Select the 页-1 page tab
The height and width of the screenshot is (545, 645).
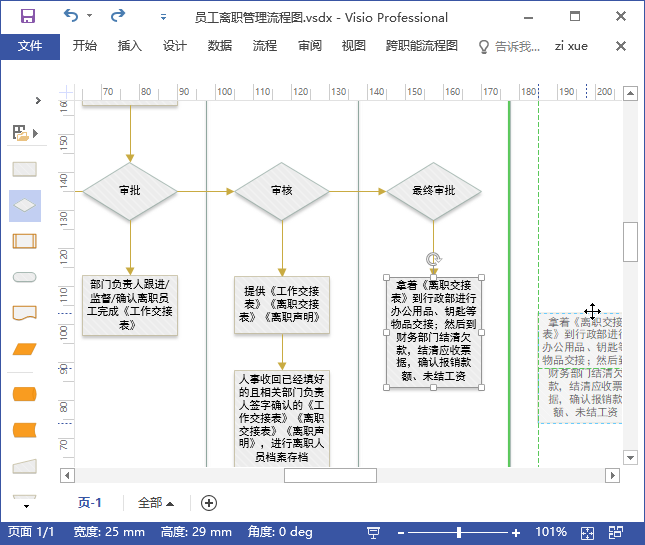90,503
